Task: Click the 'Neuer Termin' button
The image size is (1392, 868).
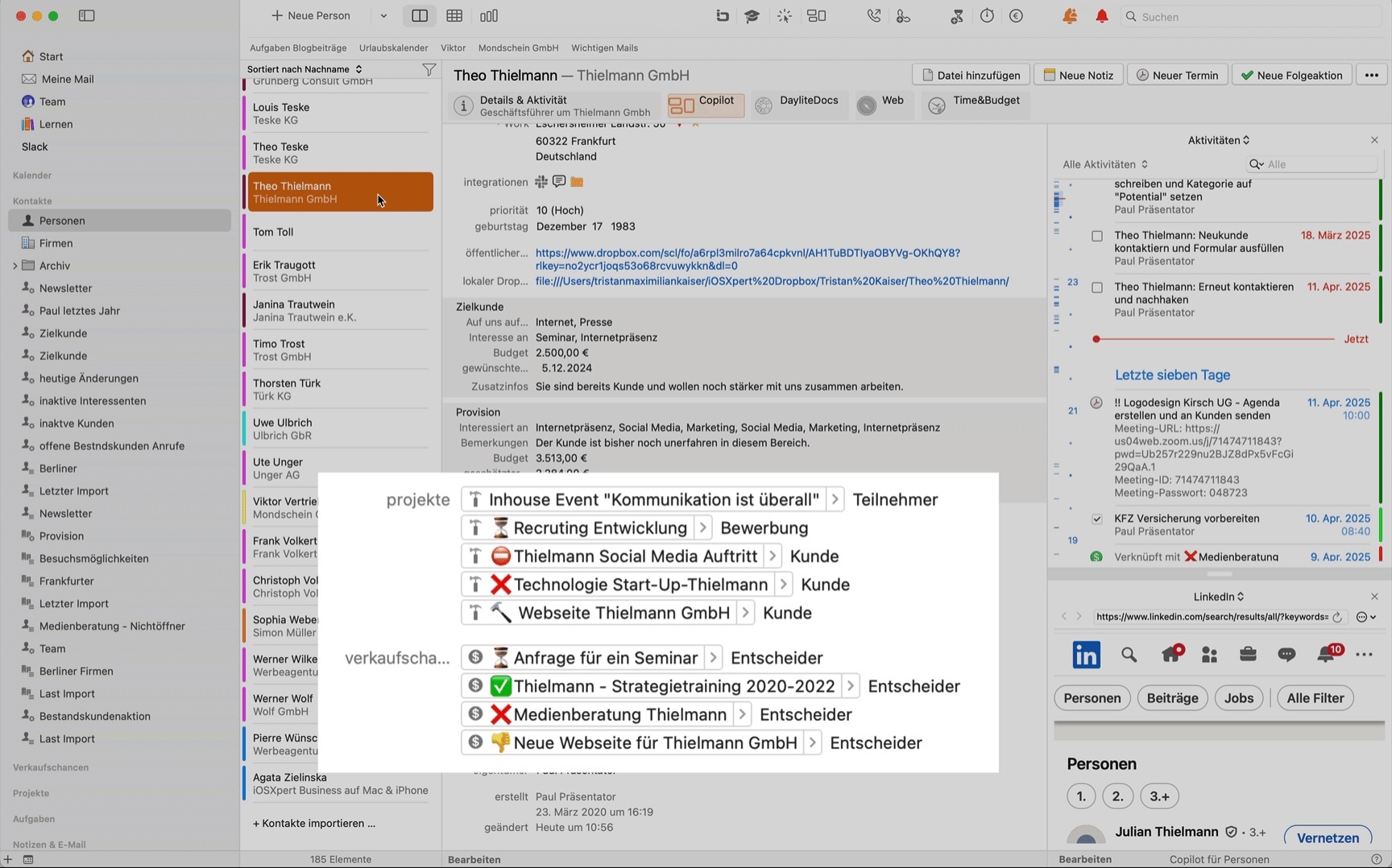Action: pyautogui.click(x=1177, y=75)
